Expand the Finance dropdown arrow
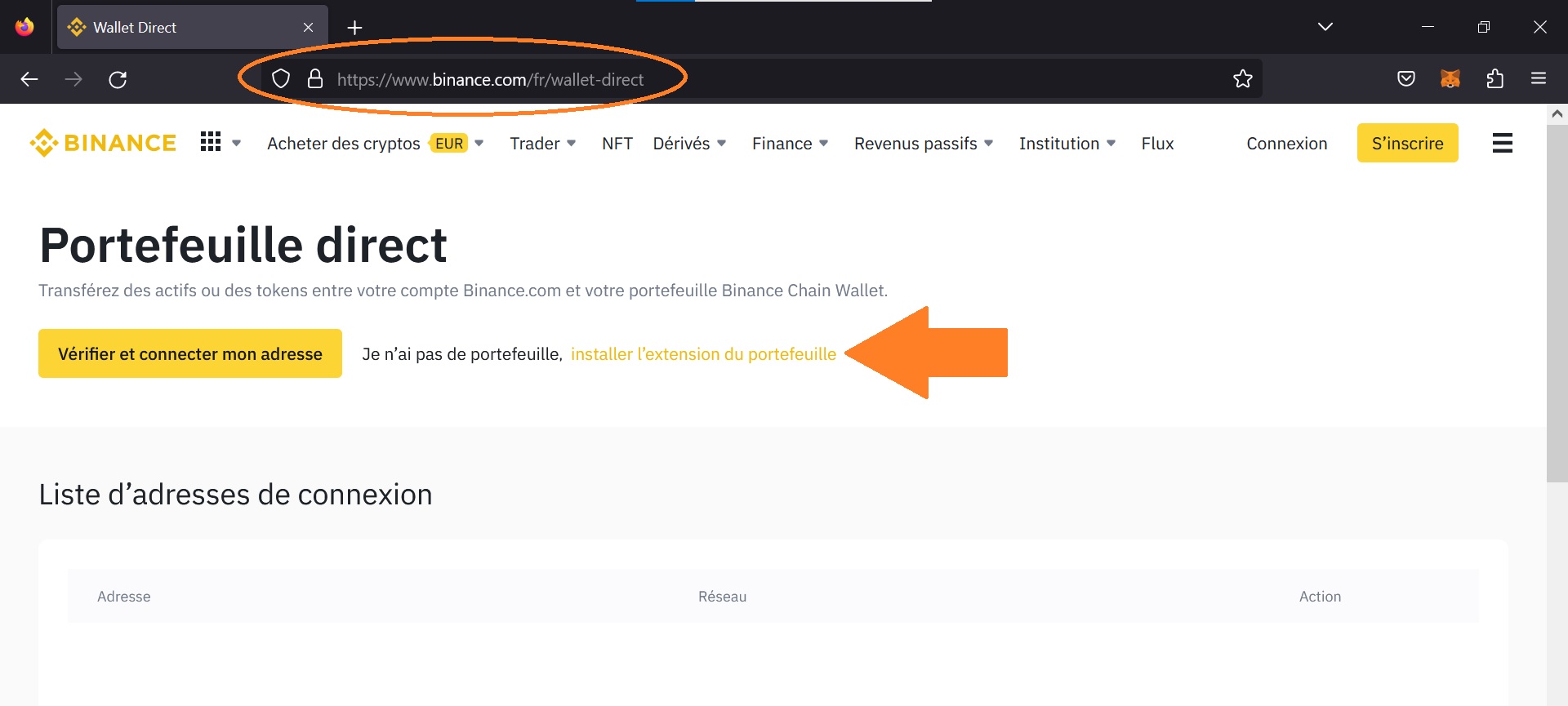Viewport: 1568px width, 706px height. tap(824, 144)
